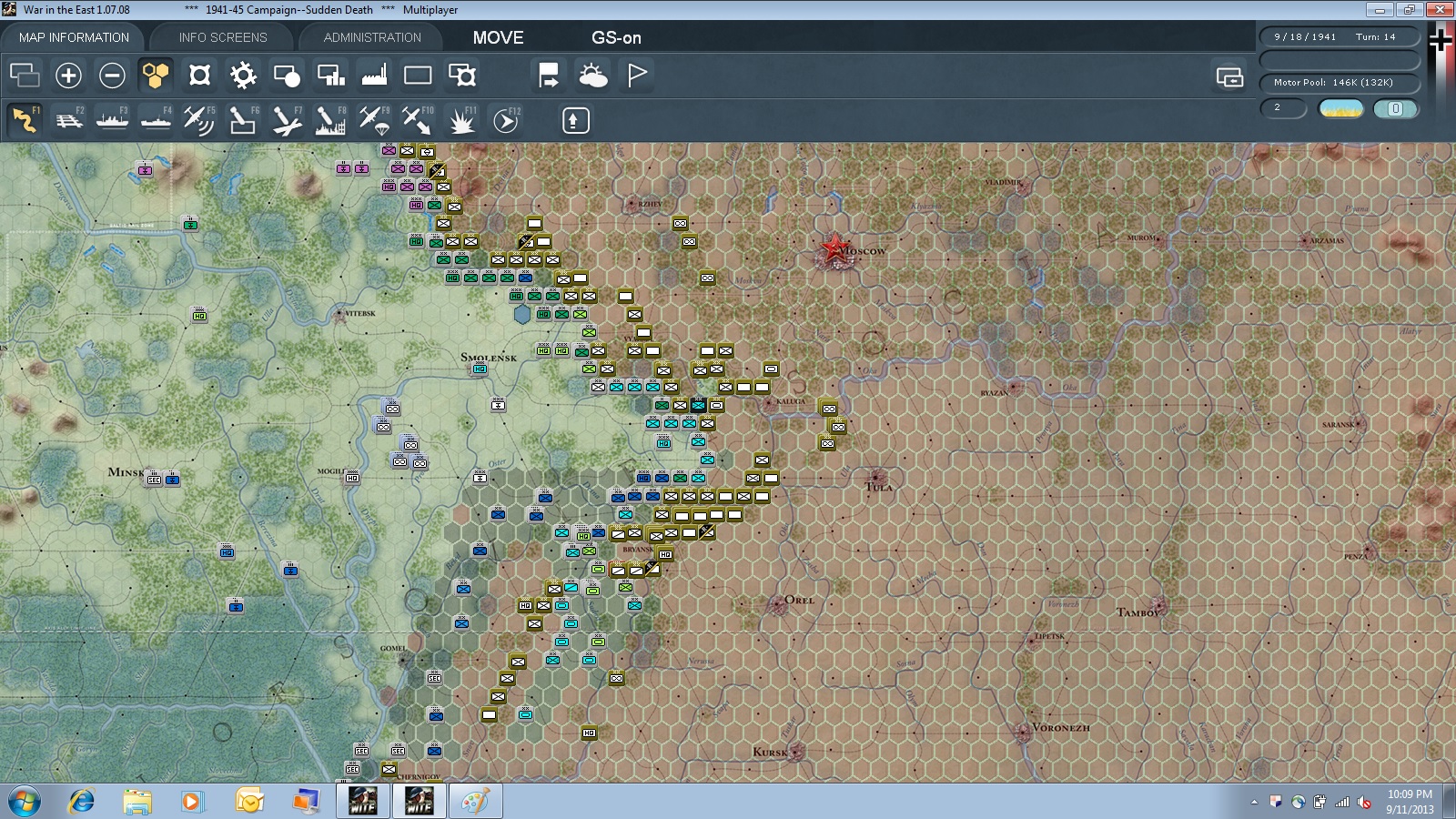The image size is (1456, 819).
Task: Click the window-with-back-arrow icon near date panel
Action: [1229, 76]
